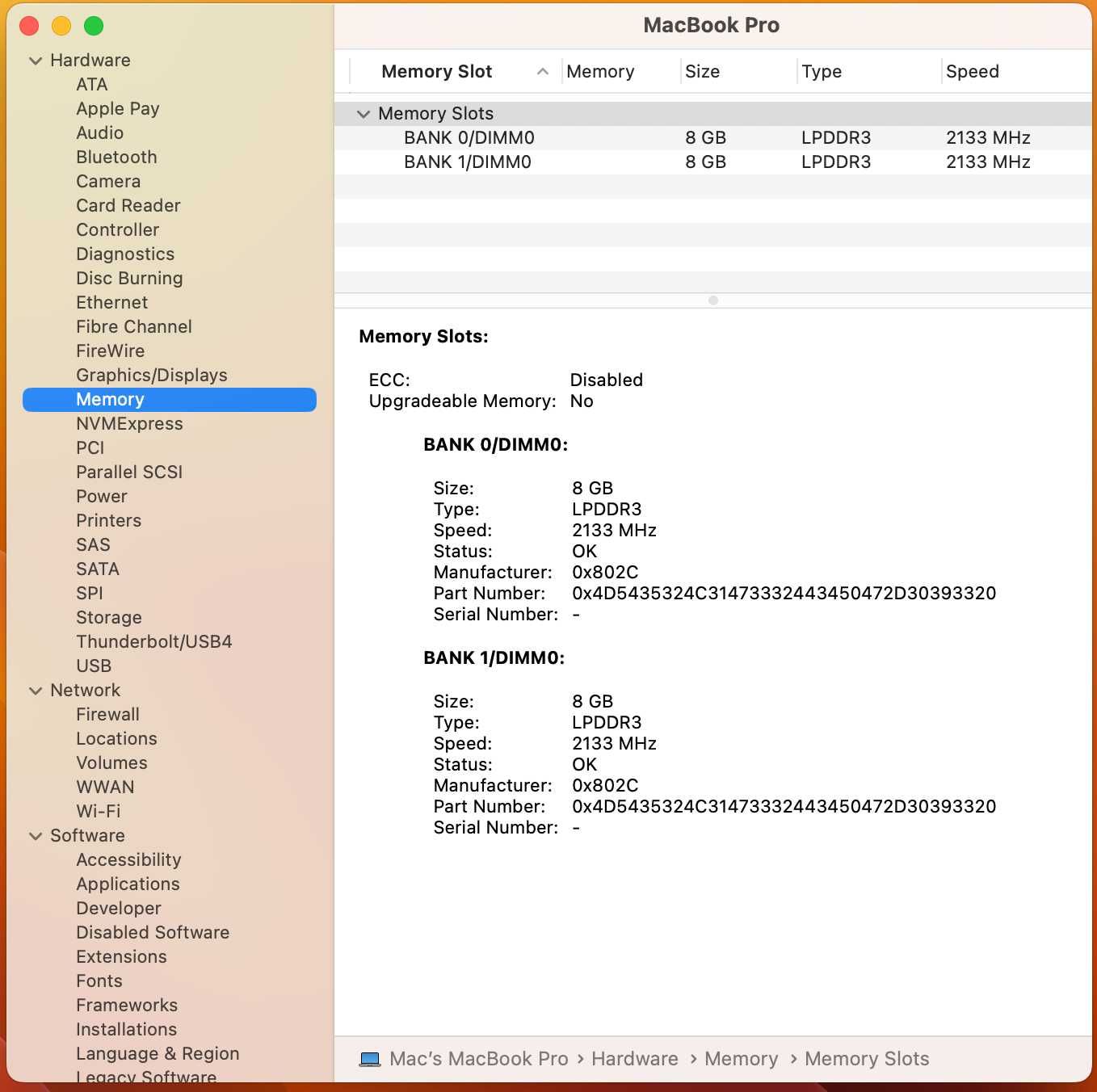Open Extensions list
Image resolution: width=1097 pixels, height=1092 pixels.
121,957
